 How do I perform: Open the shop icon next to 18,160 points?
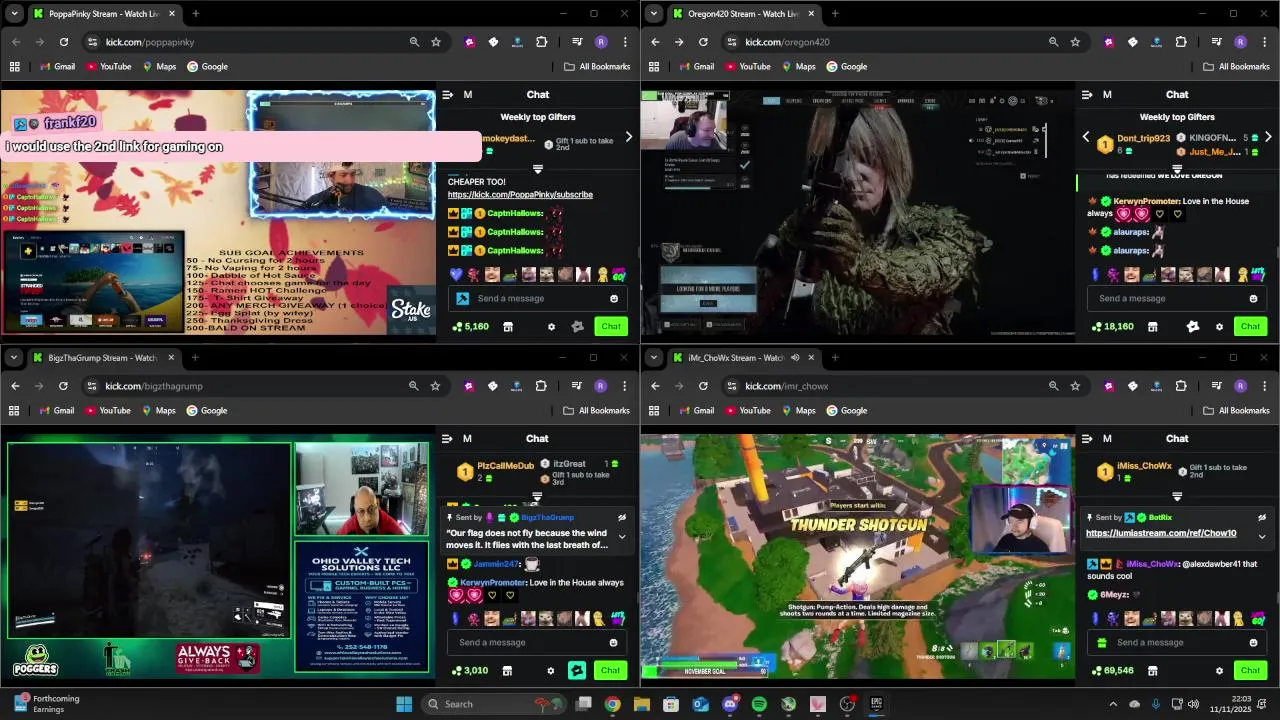[x=1152, y=326]
